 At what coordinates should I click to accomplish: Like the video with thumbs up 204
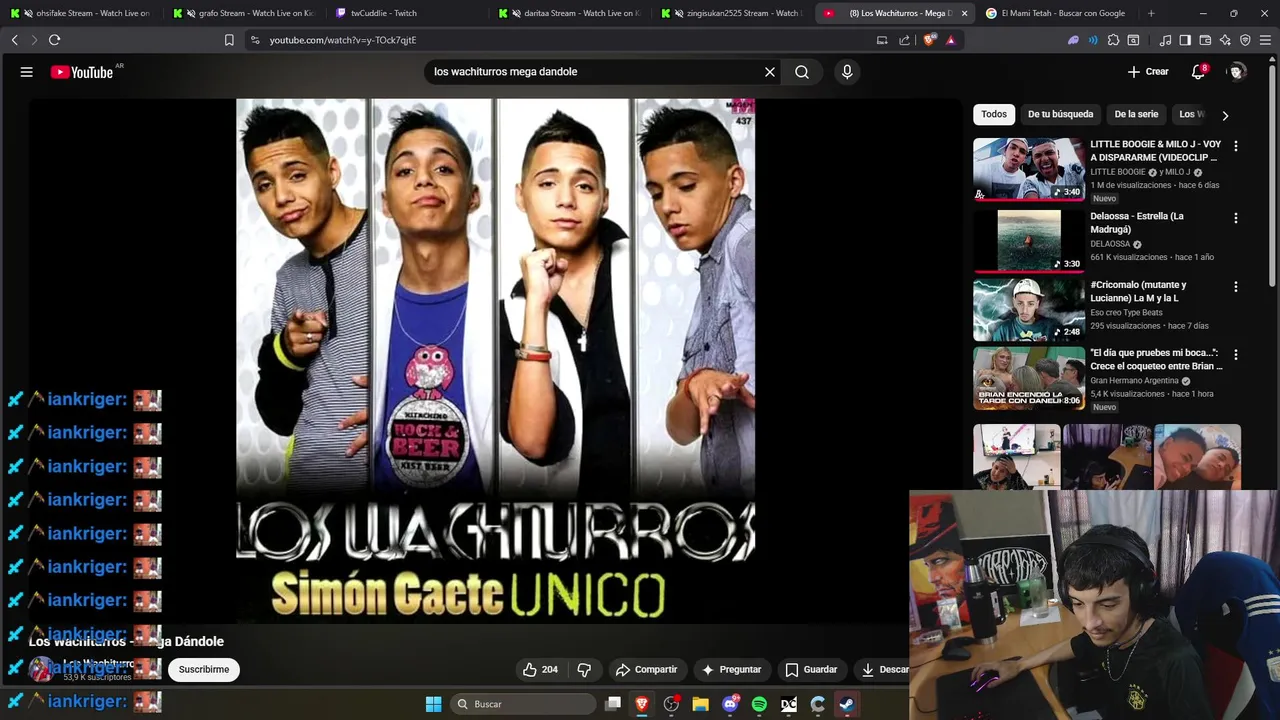point(539,670)
